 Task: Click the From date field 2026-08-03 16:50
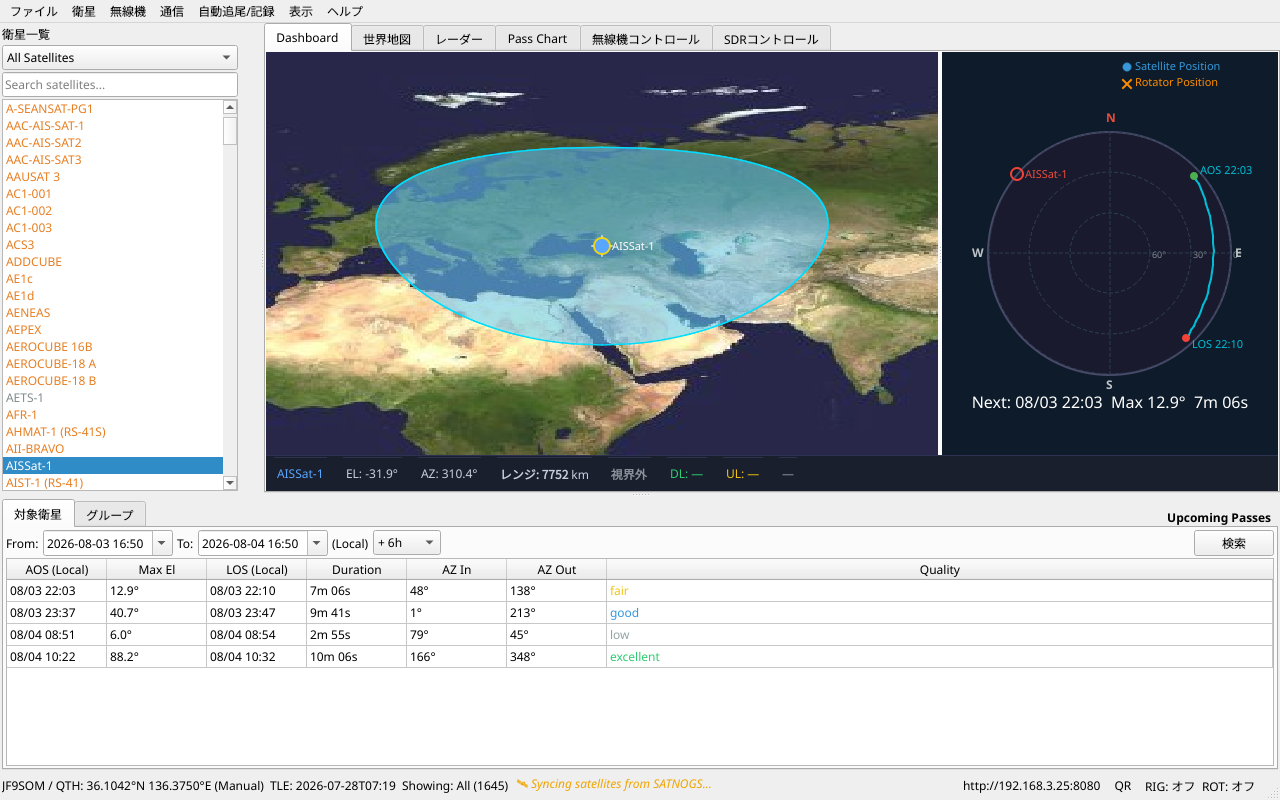98,543
